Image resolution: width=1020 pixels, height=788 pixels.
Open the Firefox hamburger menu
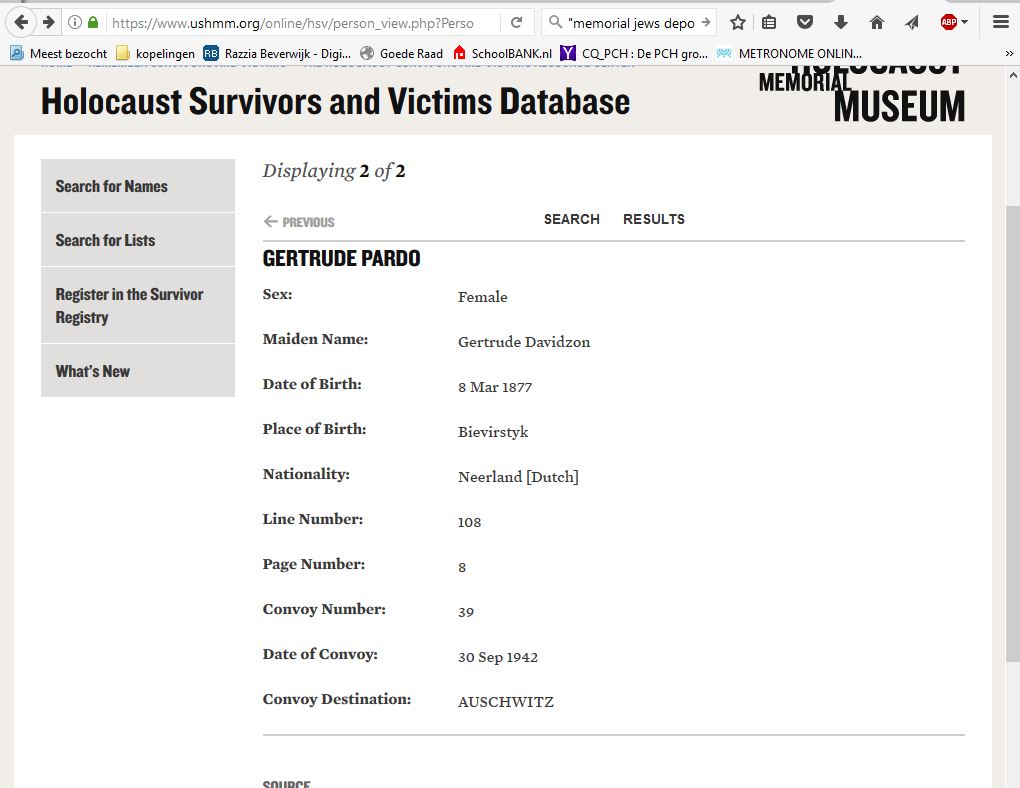click(x=1001, y=23)
